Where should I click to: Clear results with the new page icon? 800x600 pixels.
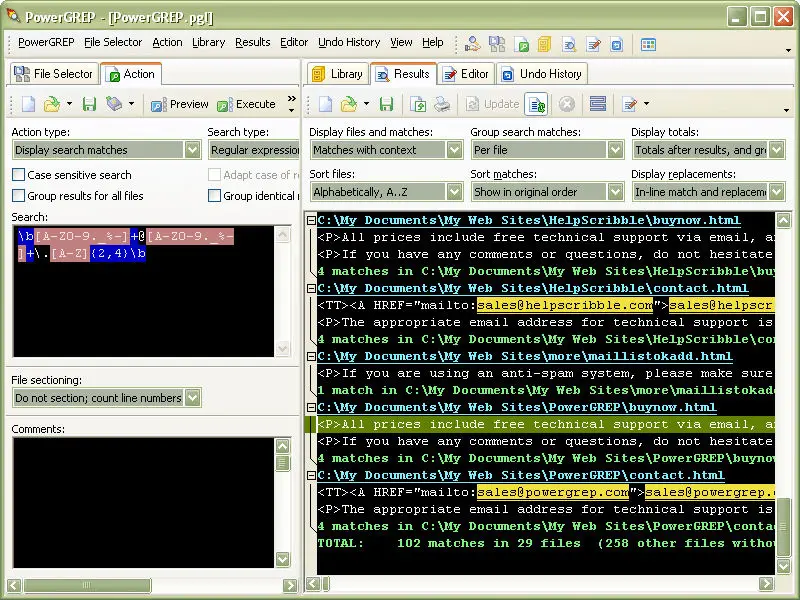coord(325,104)
